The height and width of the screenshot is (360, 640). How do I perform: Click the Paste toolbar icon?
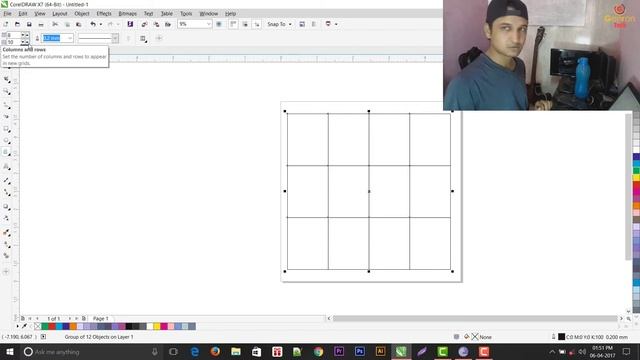tap(78, 24)
